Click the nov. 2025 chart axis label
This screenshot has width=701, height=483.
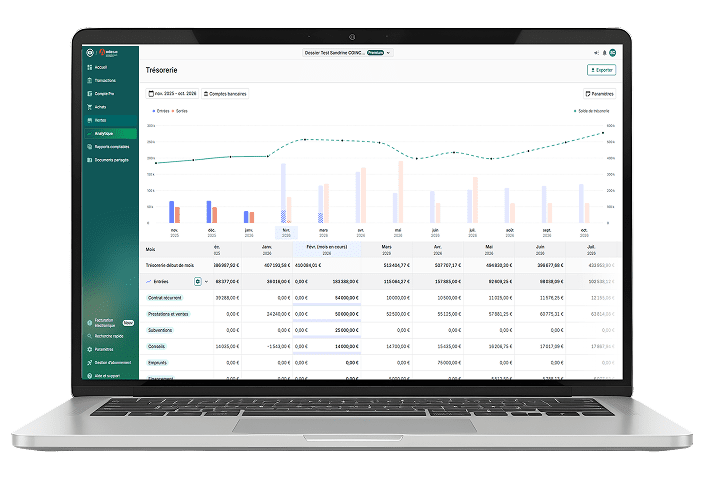(174, 233)
